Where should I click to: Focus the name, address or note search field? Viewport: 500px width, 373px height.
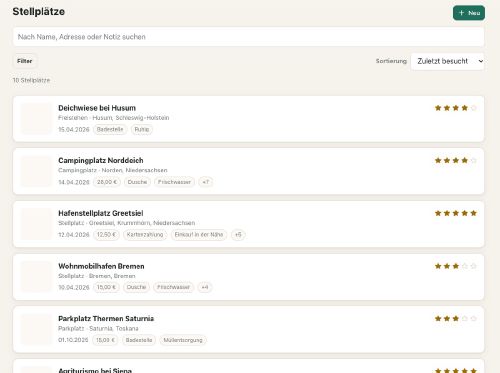248,37
